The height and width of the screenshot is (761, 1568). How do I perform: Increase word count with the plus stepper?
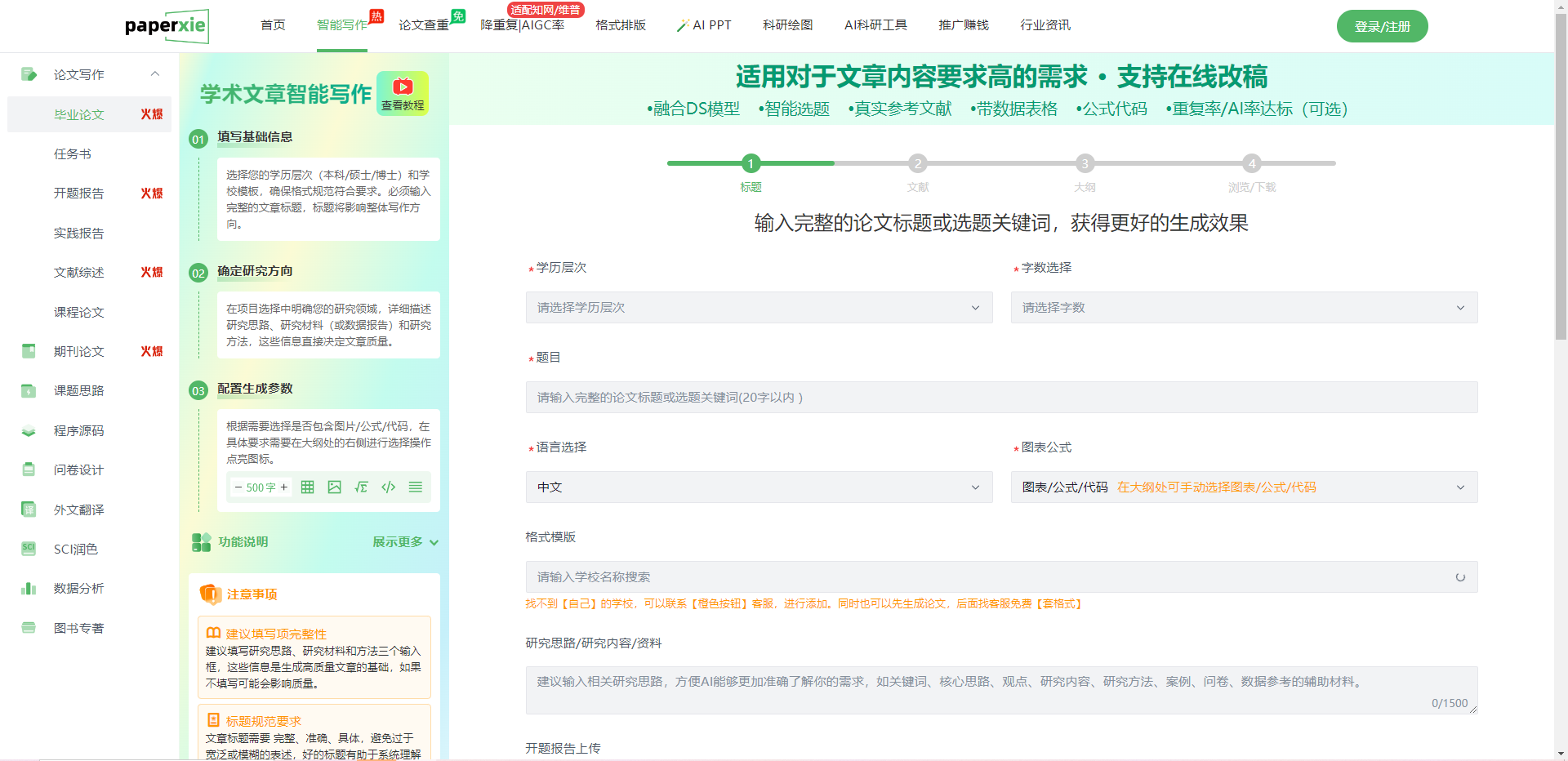(x=284, y=487)
